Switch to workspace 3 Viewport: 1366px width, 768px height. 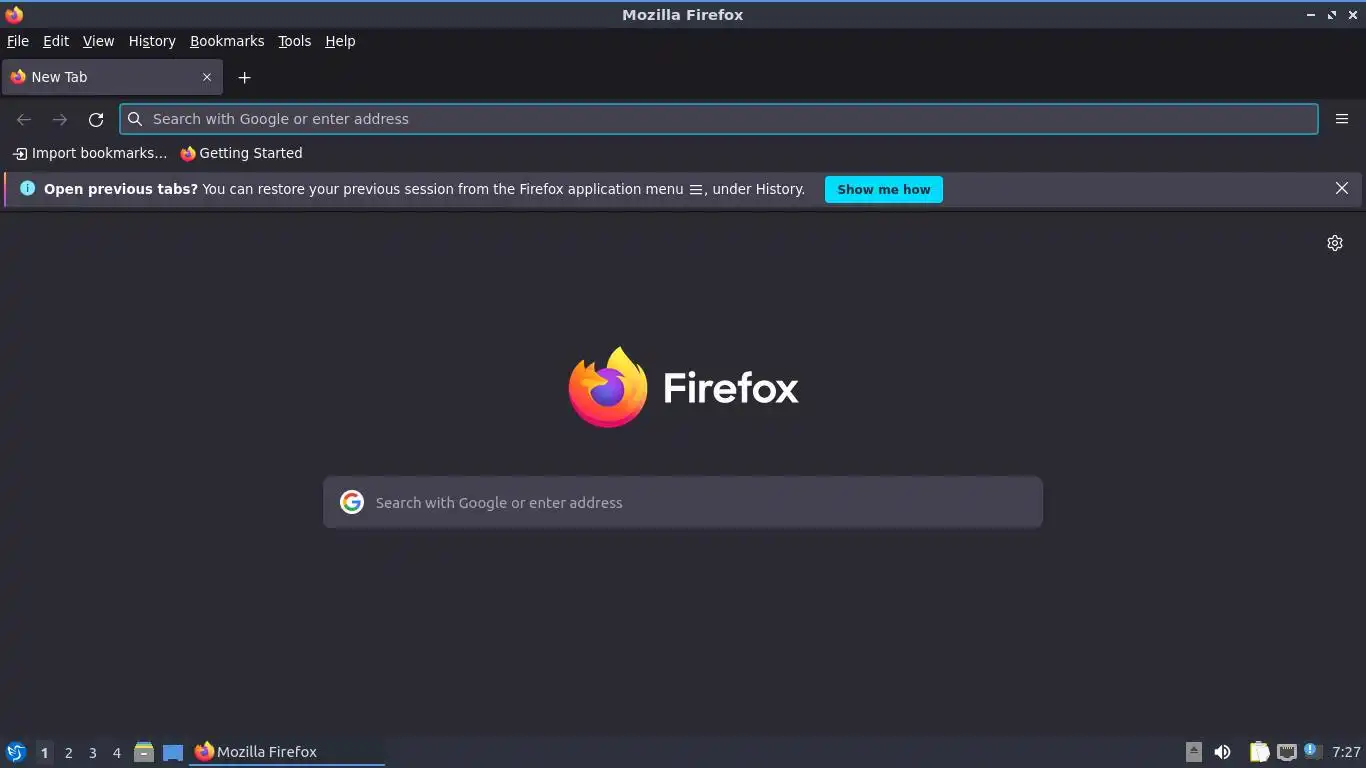click(x=92, y=752)
